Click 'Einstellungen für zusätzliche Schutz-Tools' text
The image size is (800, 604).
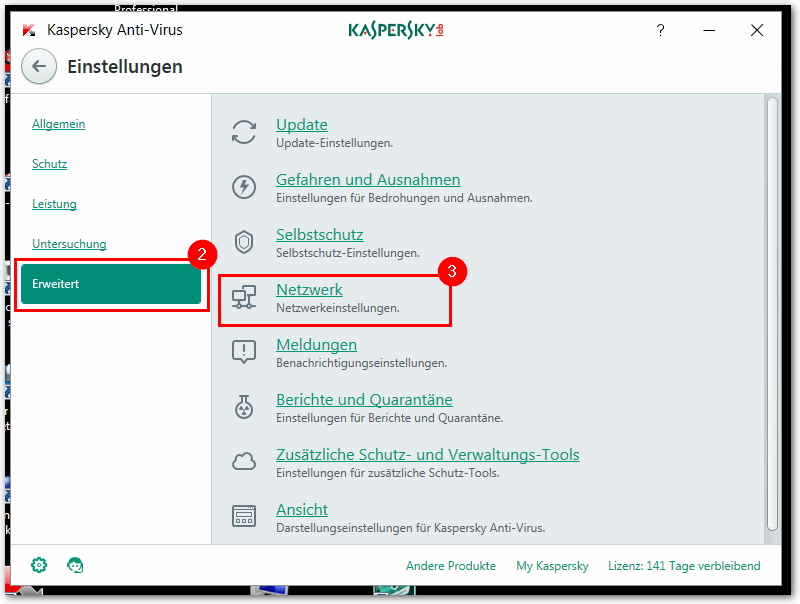[388, 473]
